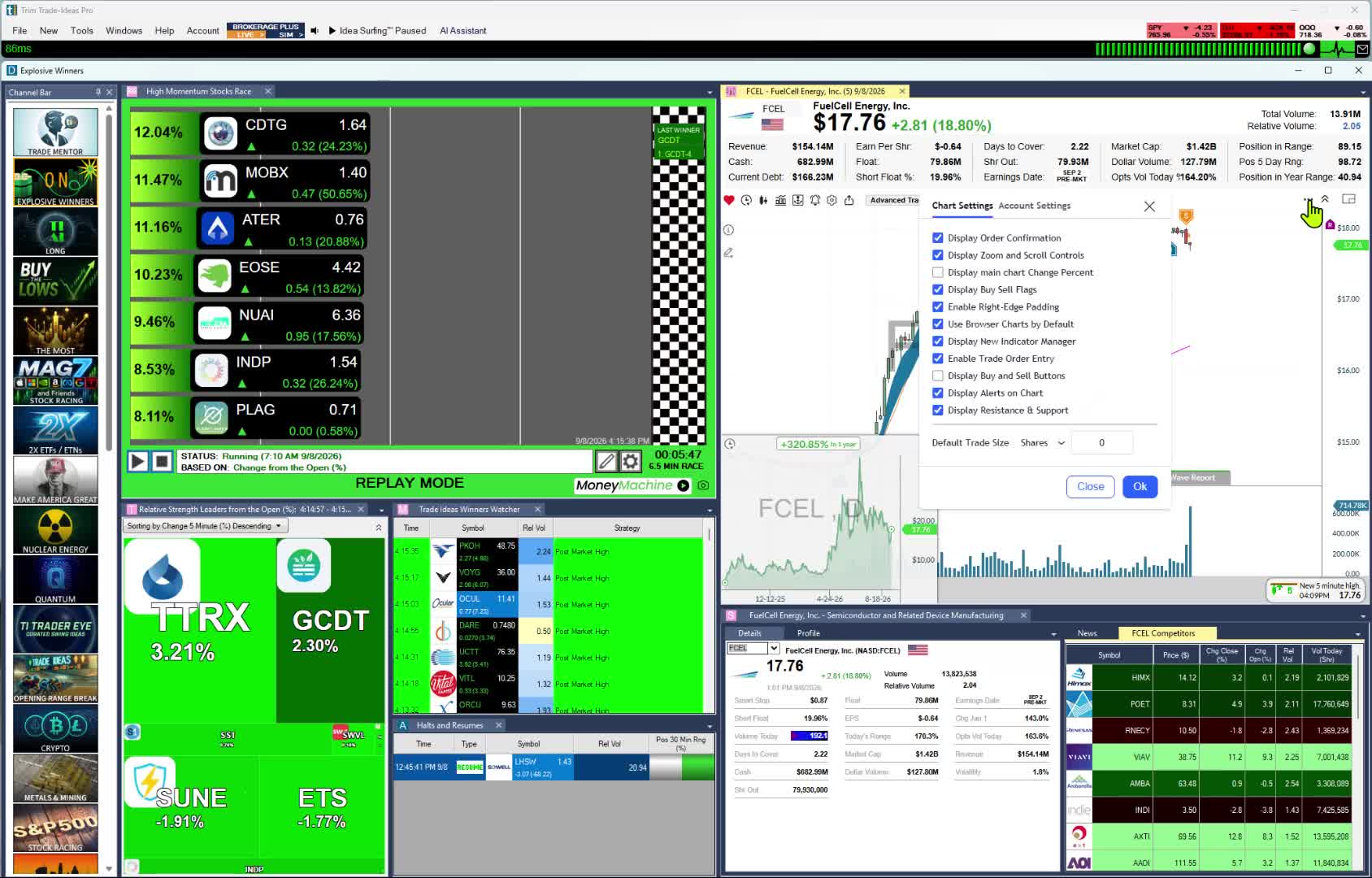The width and height of the screenshot is (1372, 878).
Task: Click Ok in Chart Settings dialog
Action: pos(1140,487)
